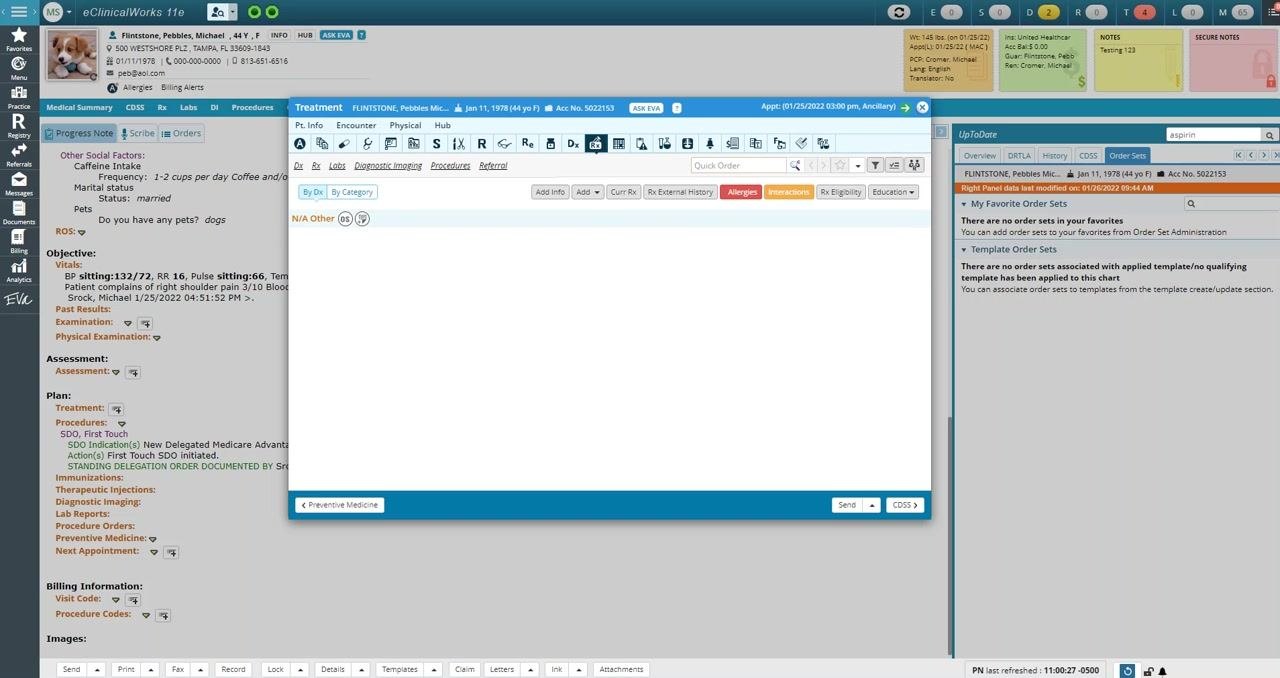Click the scissors tools icon in Treatment toolbar
This screenshot has height=678, width=1280.
(x=459, y=144)
